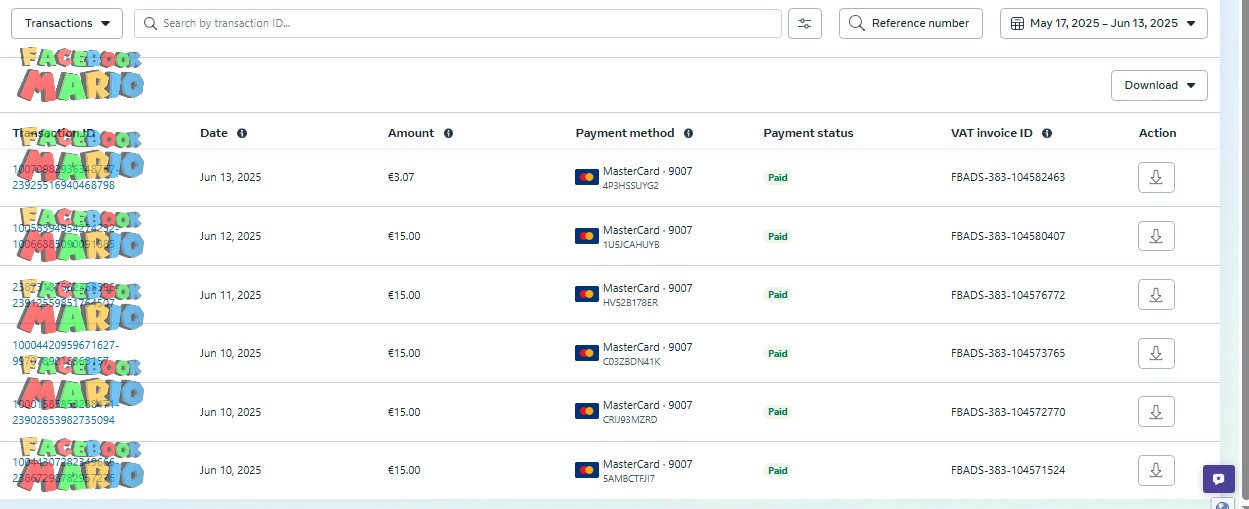The image size is (1249, 509).
Task: Click the info icon beside the Date header
Action: pos(242,133)
